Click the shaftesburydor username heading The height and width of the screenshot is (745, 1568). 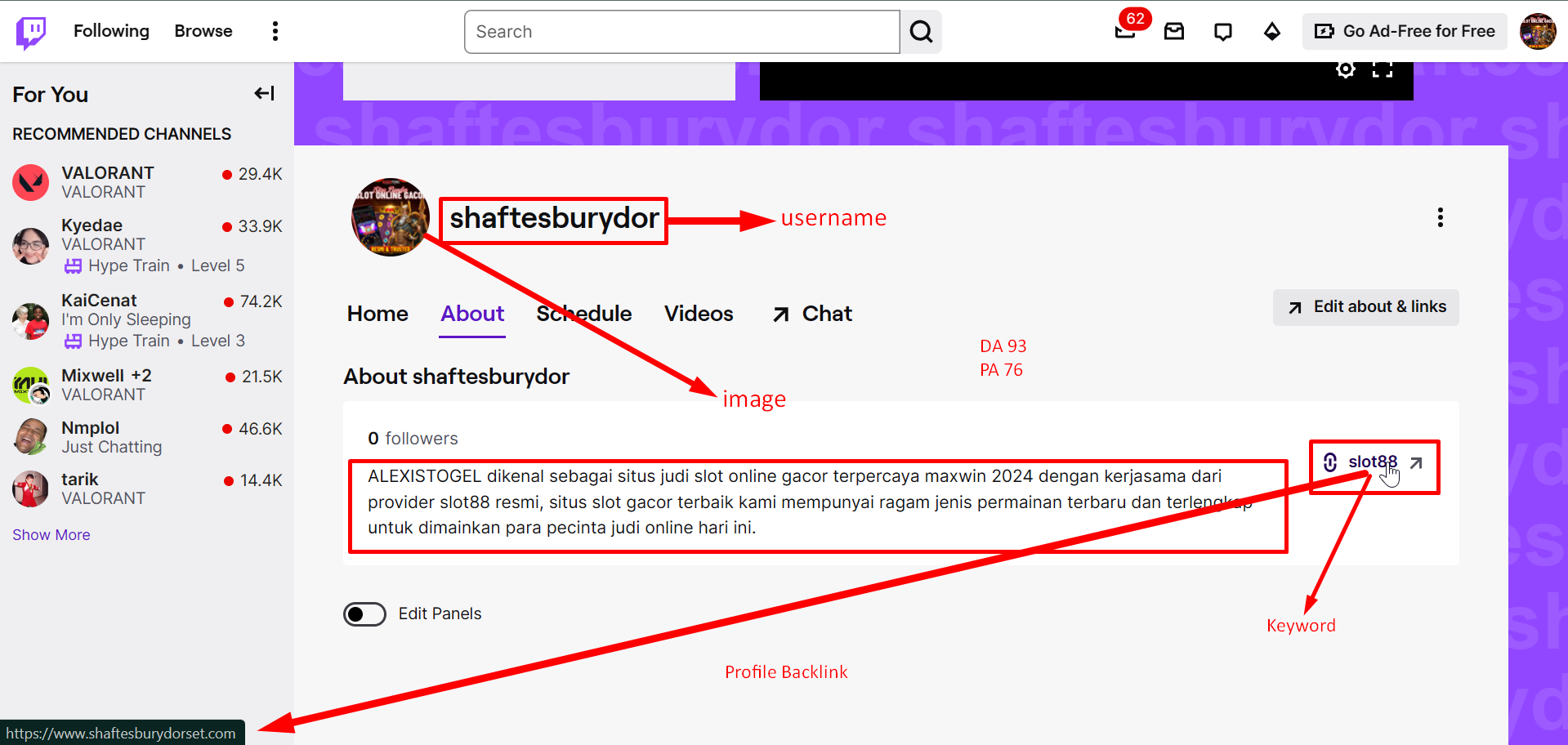tap(554, 218)
